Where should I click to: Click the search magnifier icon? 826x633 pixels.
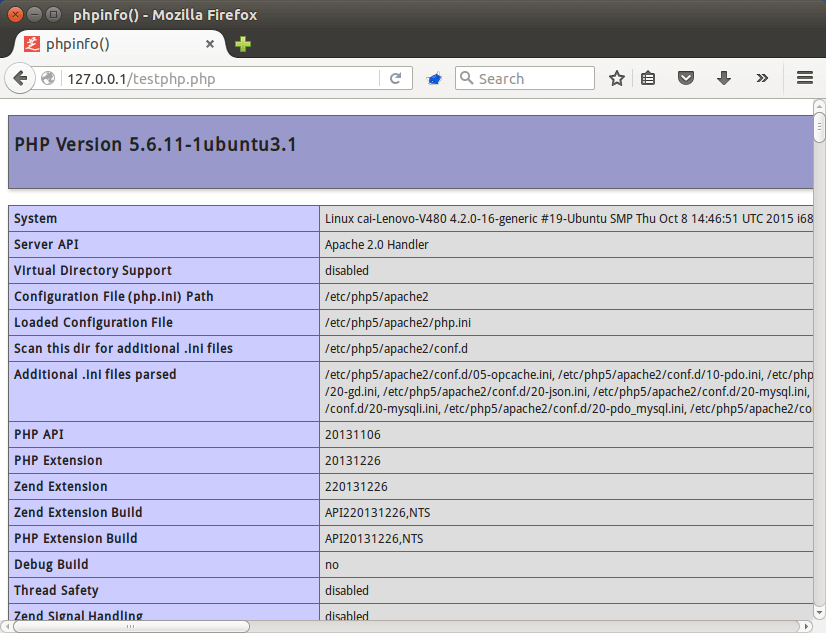tap(466, 78)
